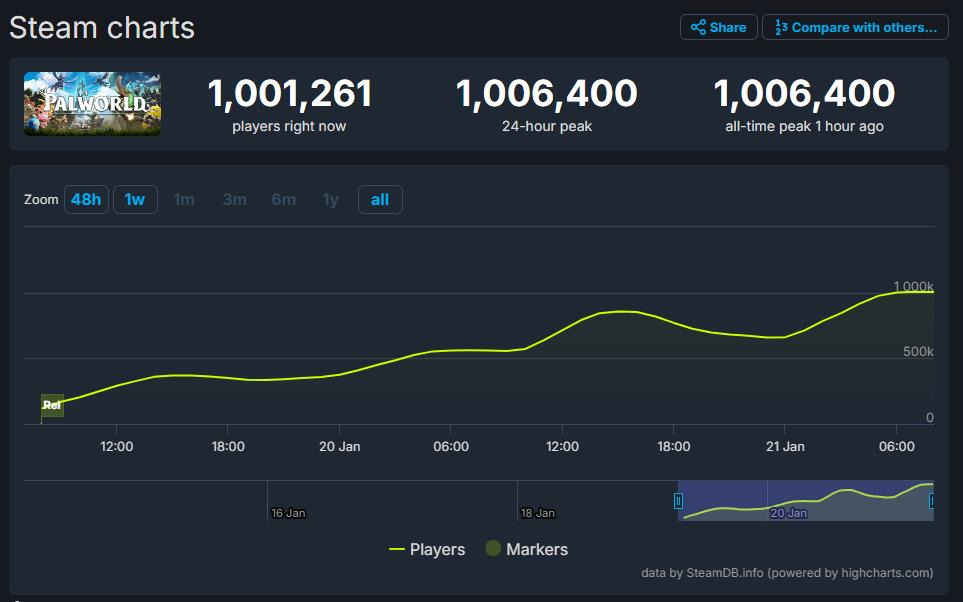The height and width of the screenshot is (602, 963).
Task: Show all-time chart data
Action: tap(380, 199)
